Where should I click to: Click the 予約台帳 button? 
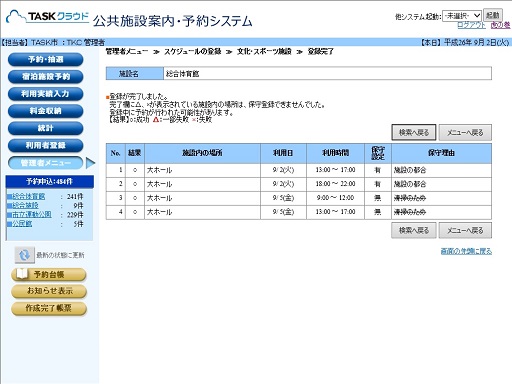(49, 274)
